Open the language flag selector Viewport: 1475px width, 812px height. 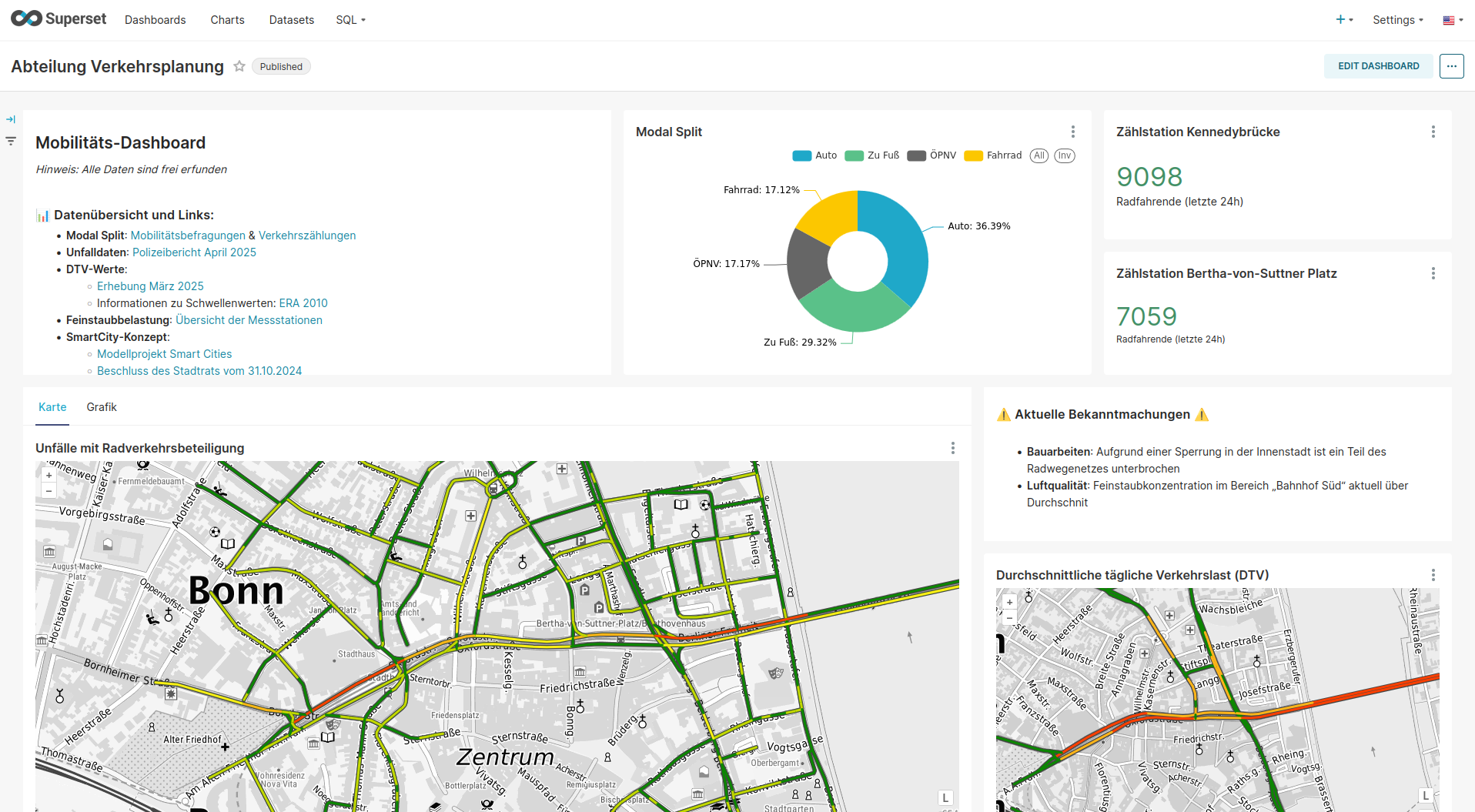pos(1452,20)
